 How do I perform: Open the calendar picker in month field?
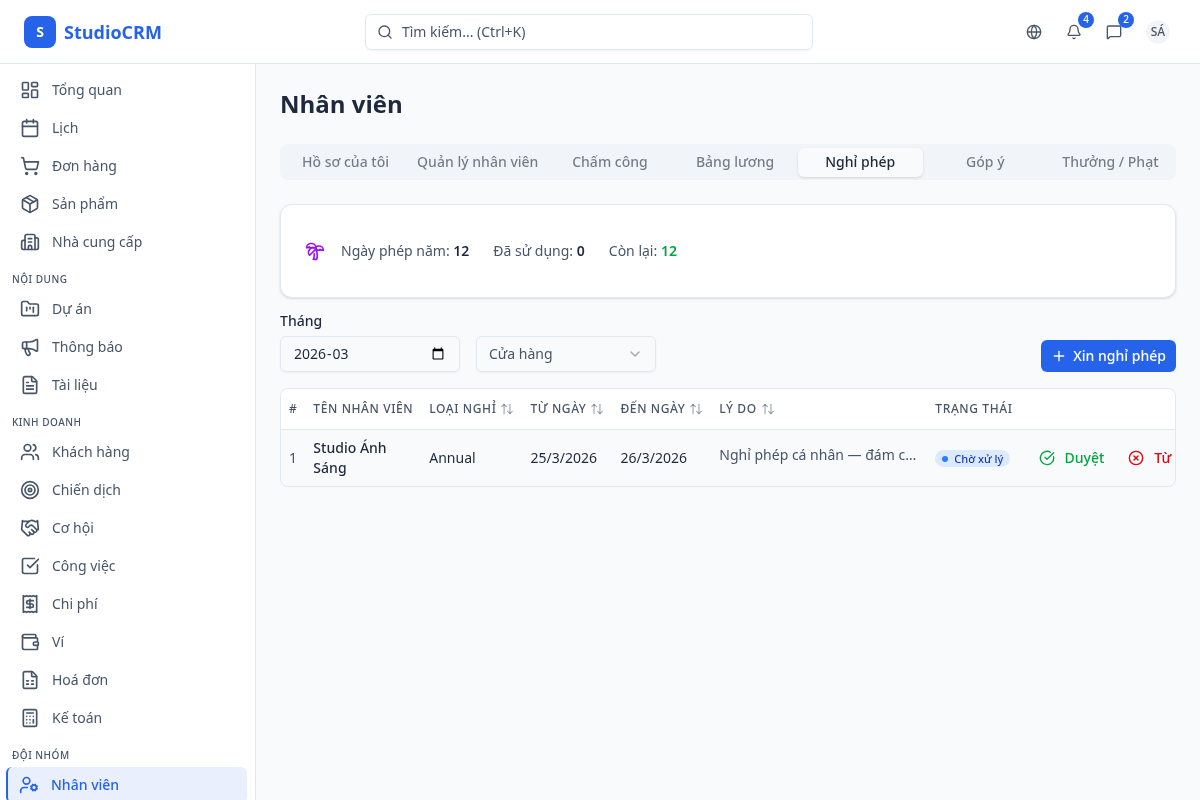438,354
